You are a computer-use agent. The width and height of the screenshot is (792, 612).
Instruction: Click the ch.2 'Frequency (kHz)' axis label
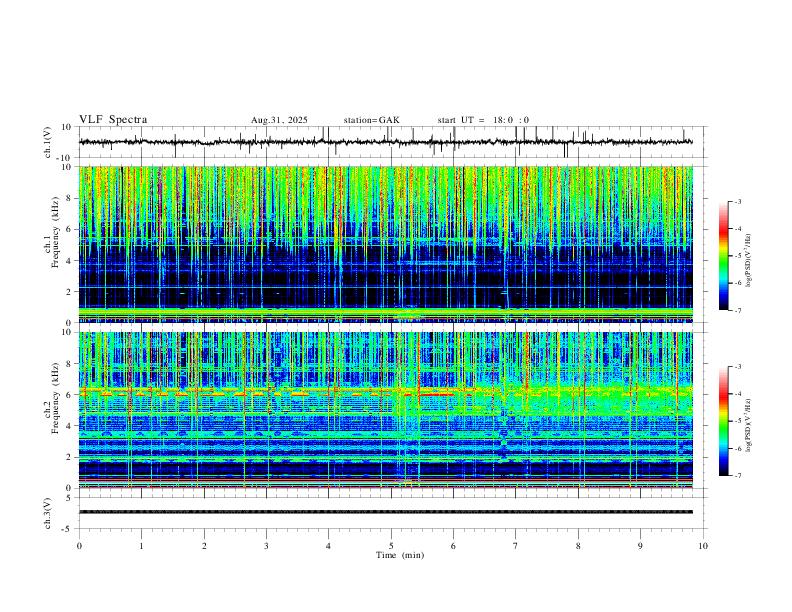click(56, 398)
